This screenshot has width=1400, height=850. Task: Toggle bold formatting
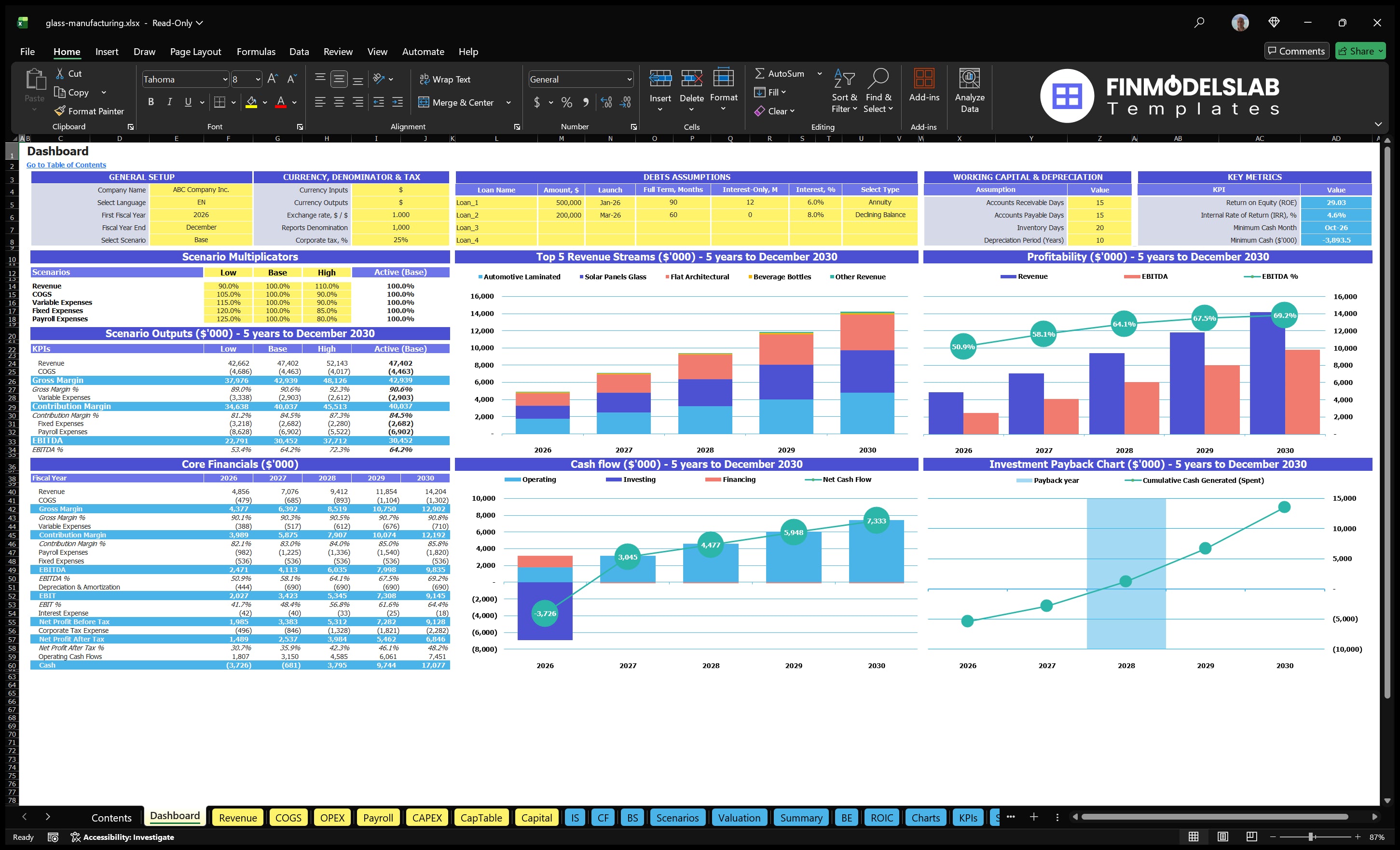pos(151,102)
